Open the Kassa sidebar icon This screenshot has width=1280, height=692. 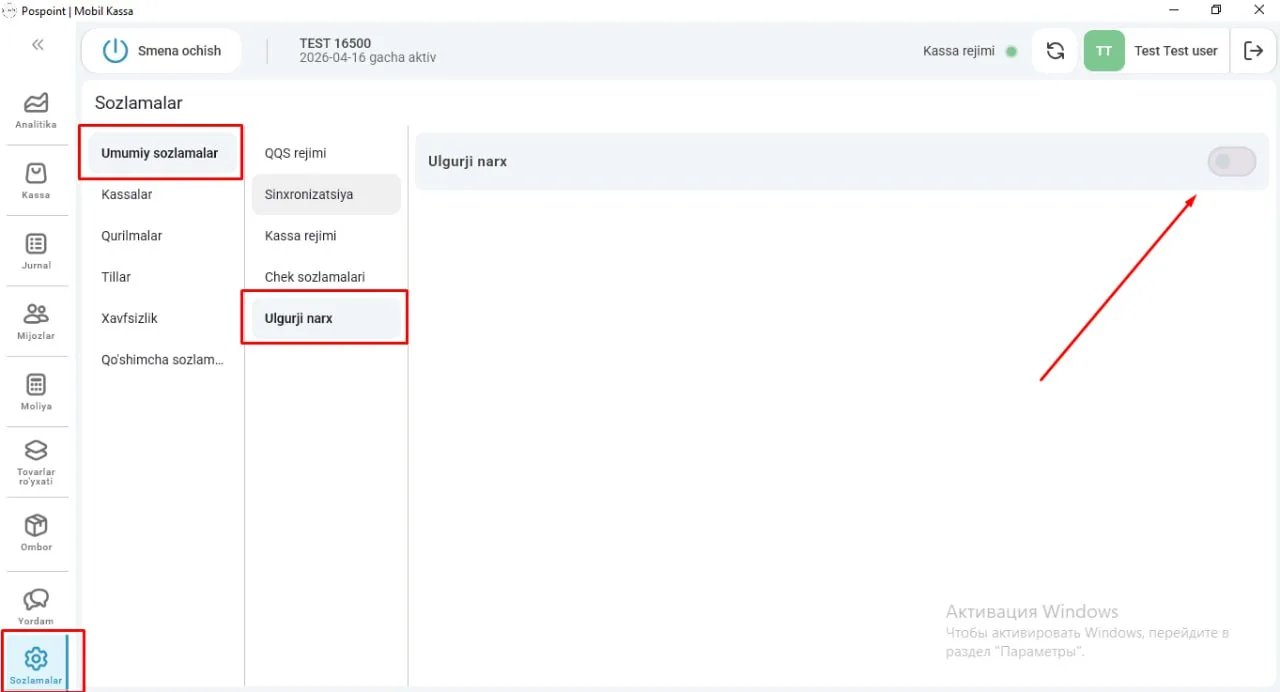tap(36, 181)
